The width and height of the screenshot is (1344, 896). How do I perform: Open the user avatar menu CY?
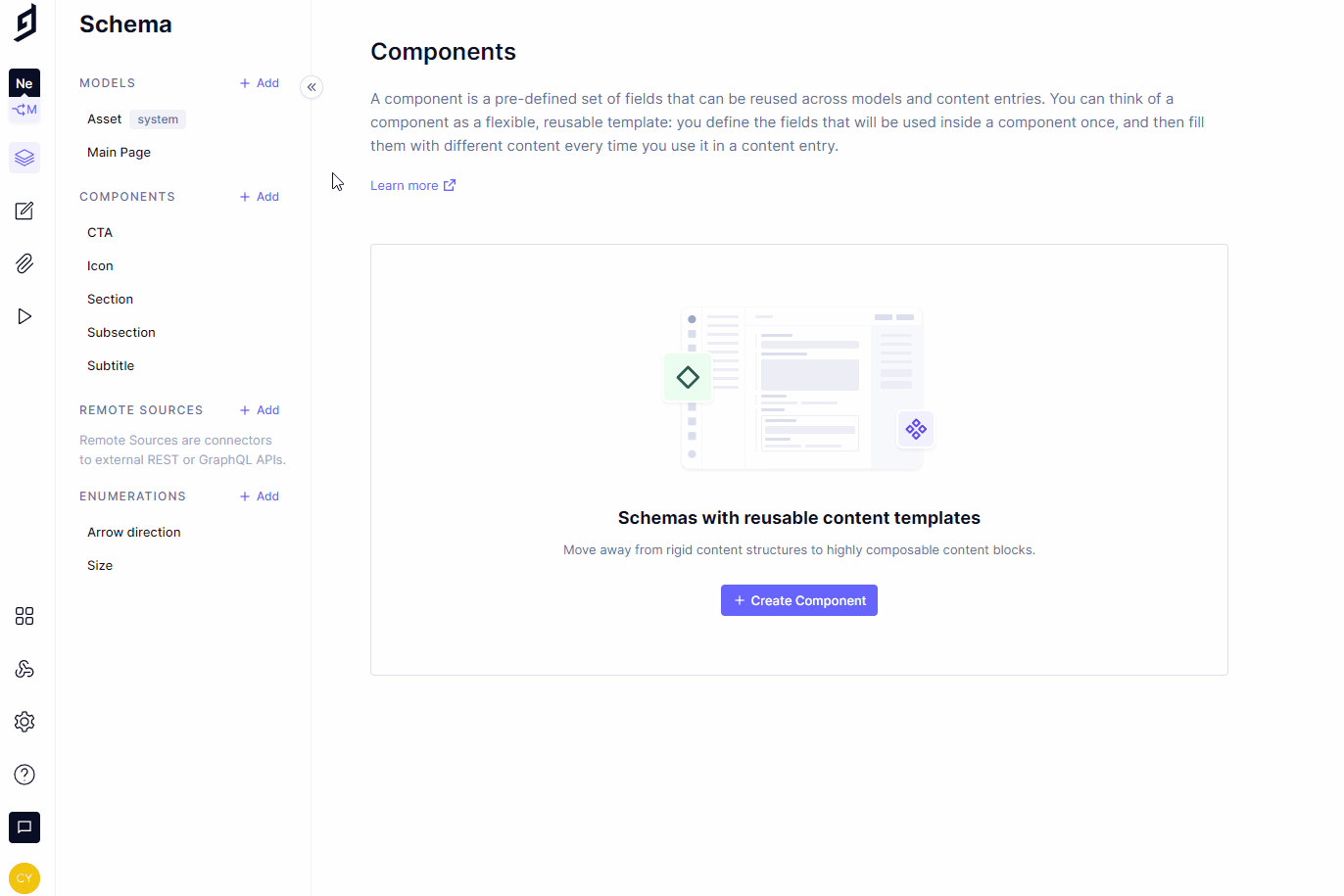click(x=24, y=878)
